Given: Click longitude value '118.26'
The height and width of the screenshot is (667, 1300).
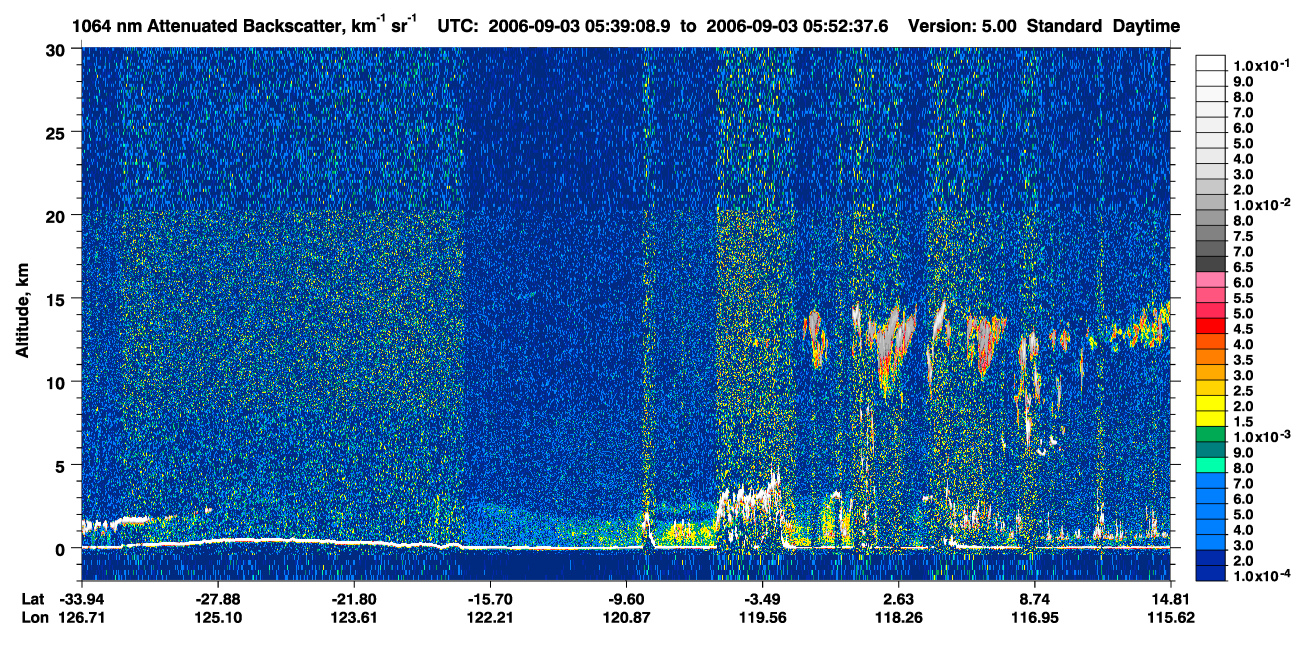Looking at the screenshot, I should [x=899, y=617].
